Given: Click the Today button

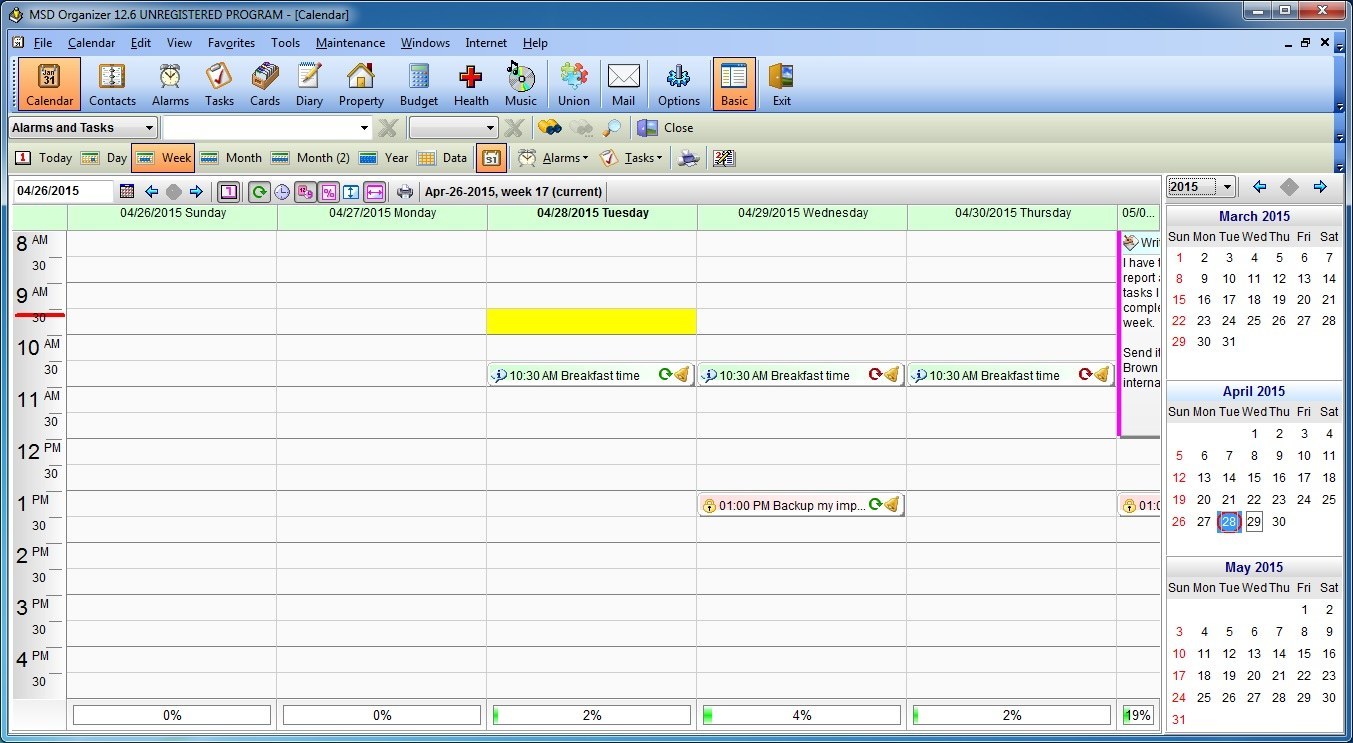Looking at the screenshot, I should coord(44,158).
